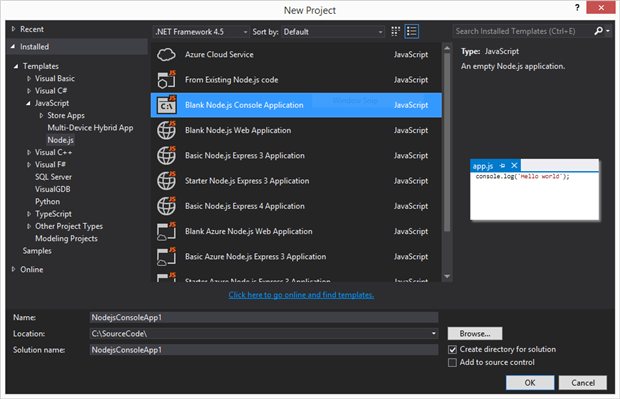Viewport: 620px width, 399px height.
Task: Click the Search Installed Templates box
Action: (x=522, y=31)
